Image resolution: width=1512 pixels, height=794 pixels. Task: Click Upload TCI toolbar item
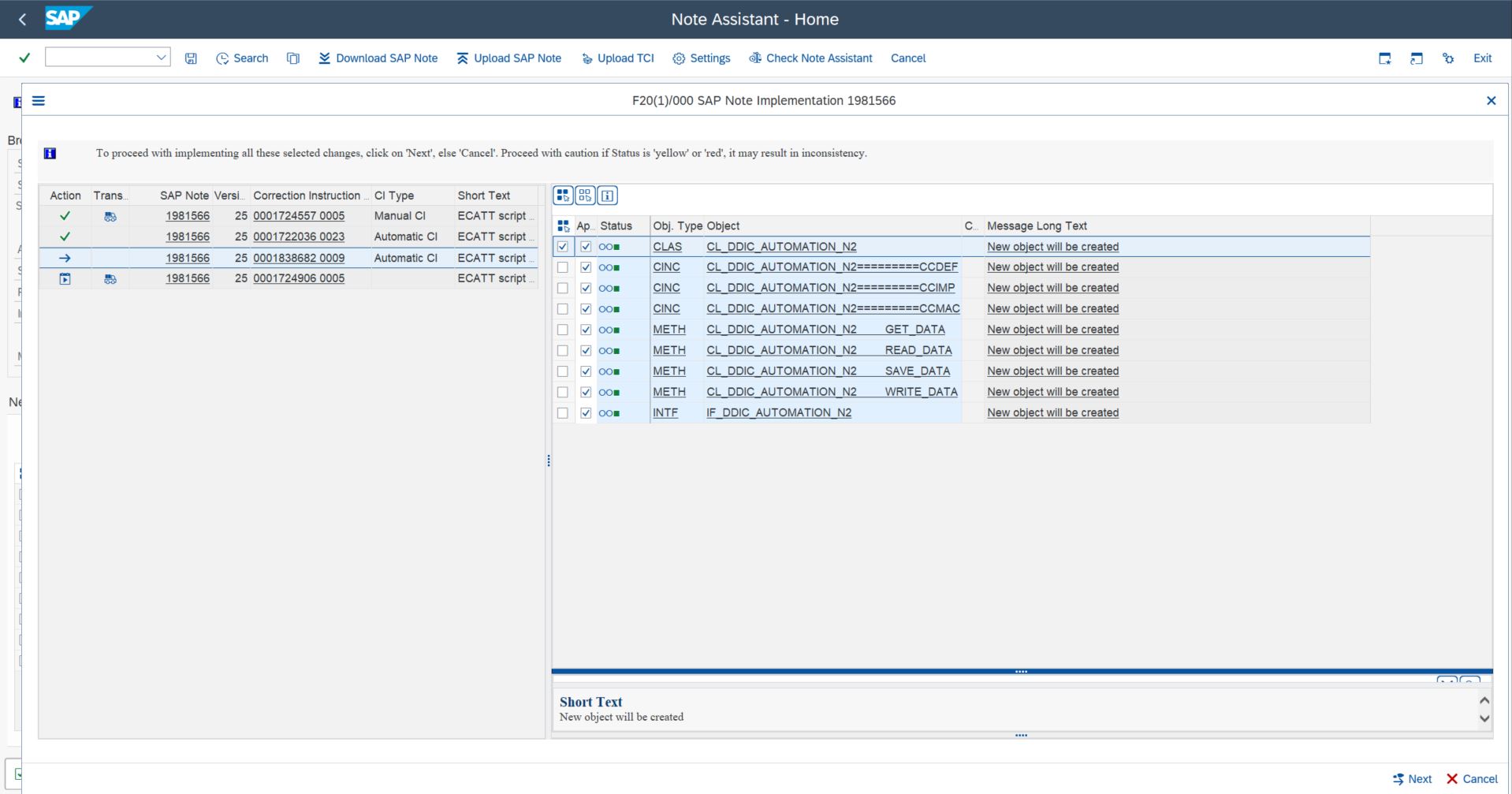(617, 58)
